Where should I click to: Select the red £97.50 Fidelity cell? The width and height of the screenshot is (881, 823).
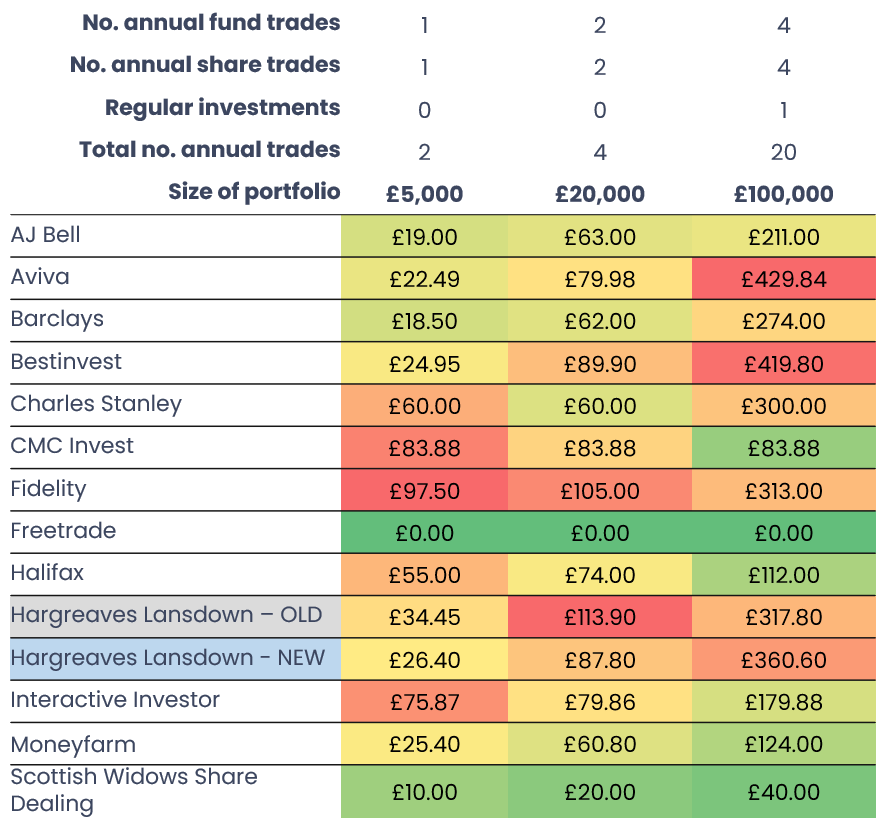point(424,491)
